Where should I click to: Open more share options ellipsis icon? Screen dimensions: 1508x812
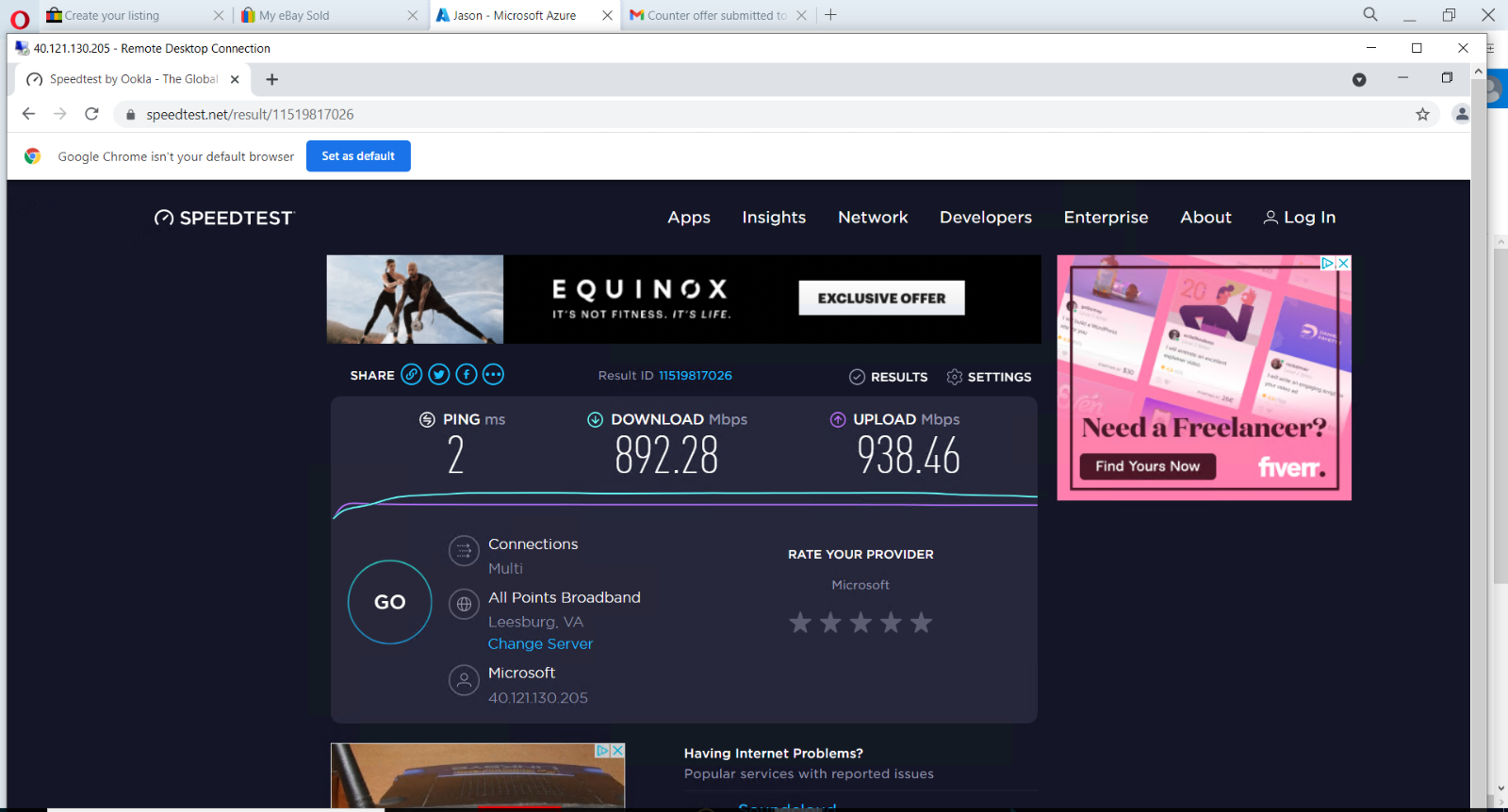[x=493, y=375]
